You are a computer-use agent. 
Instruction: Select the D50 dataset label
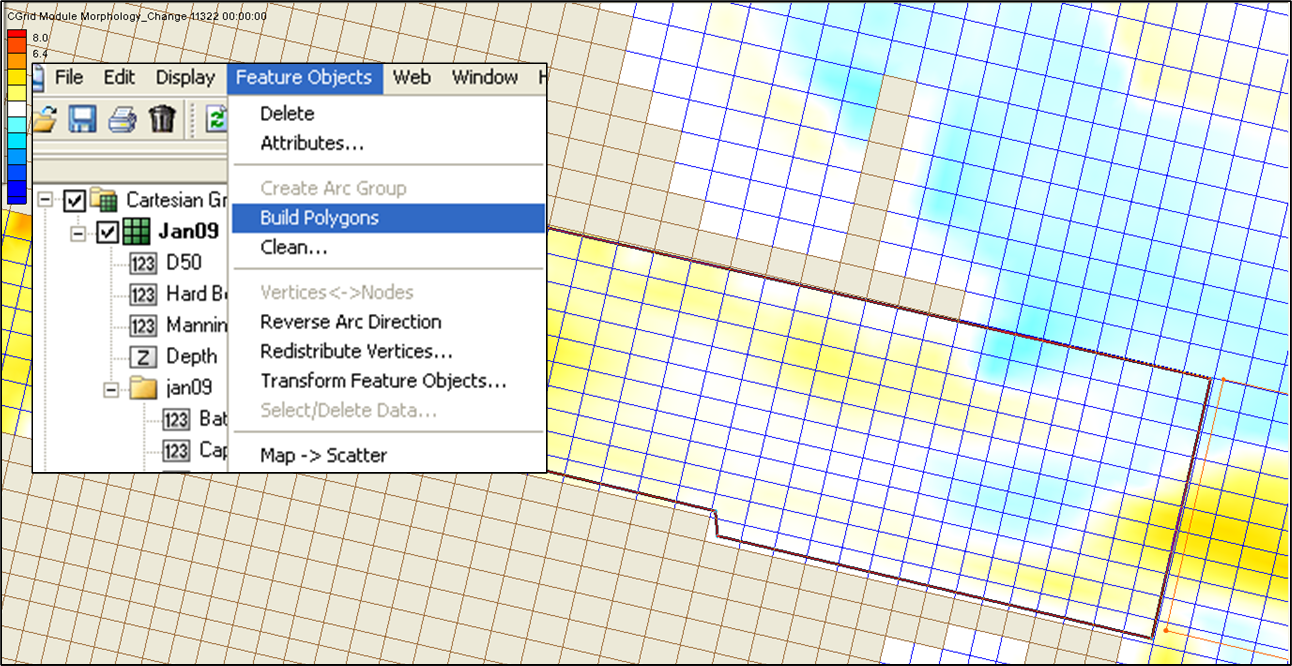(x=184, y=263)
